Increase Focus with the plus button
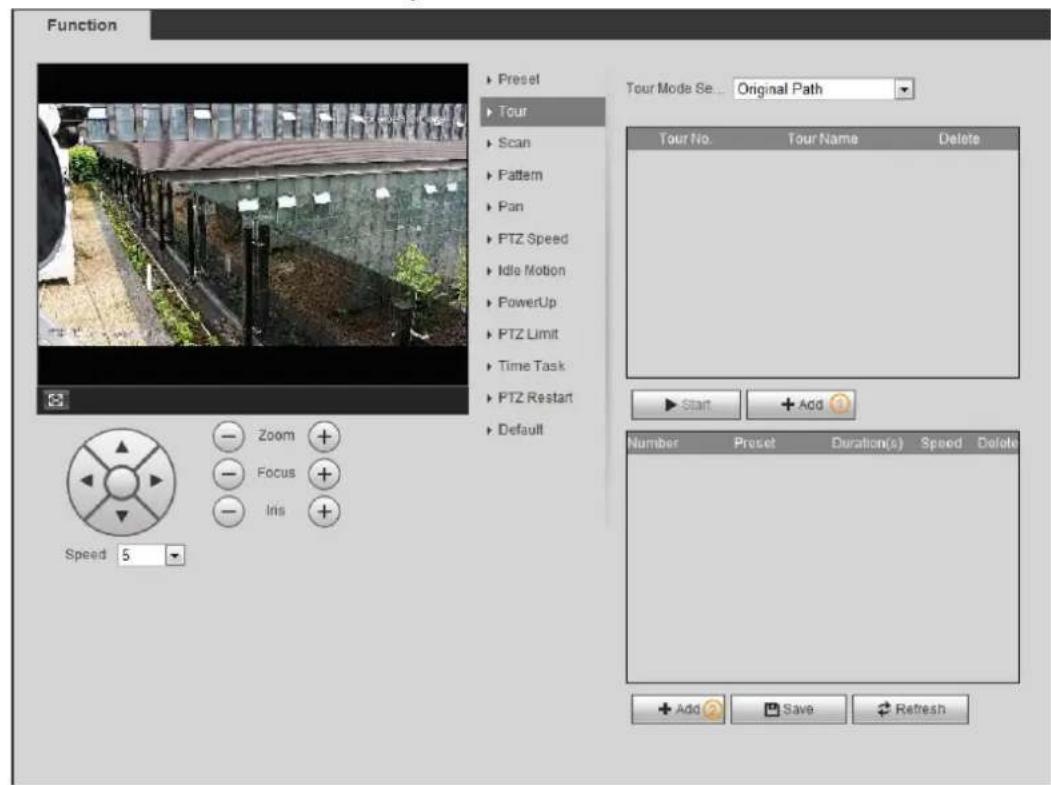The height and width of the screenshot is (785, 1051). tap(324, 475)
